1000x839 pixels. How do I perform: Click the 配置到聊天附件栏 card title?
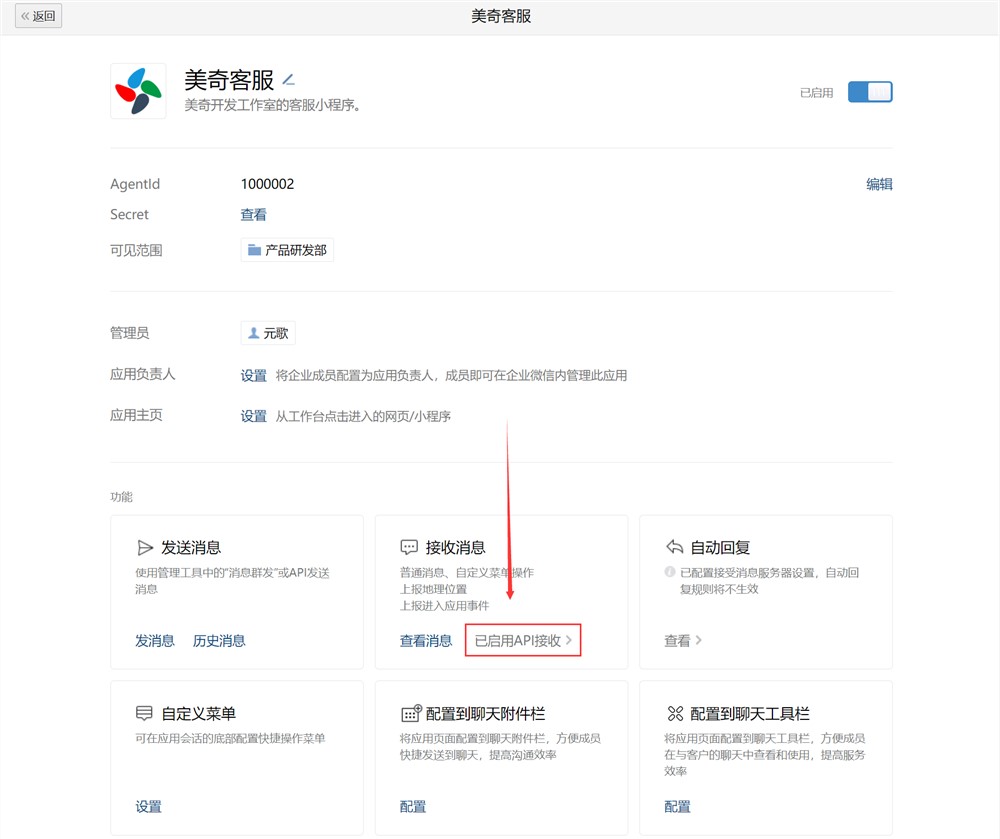coord(485,713)
